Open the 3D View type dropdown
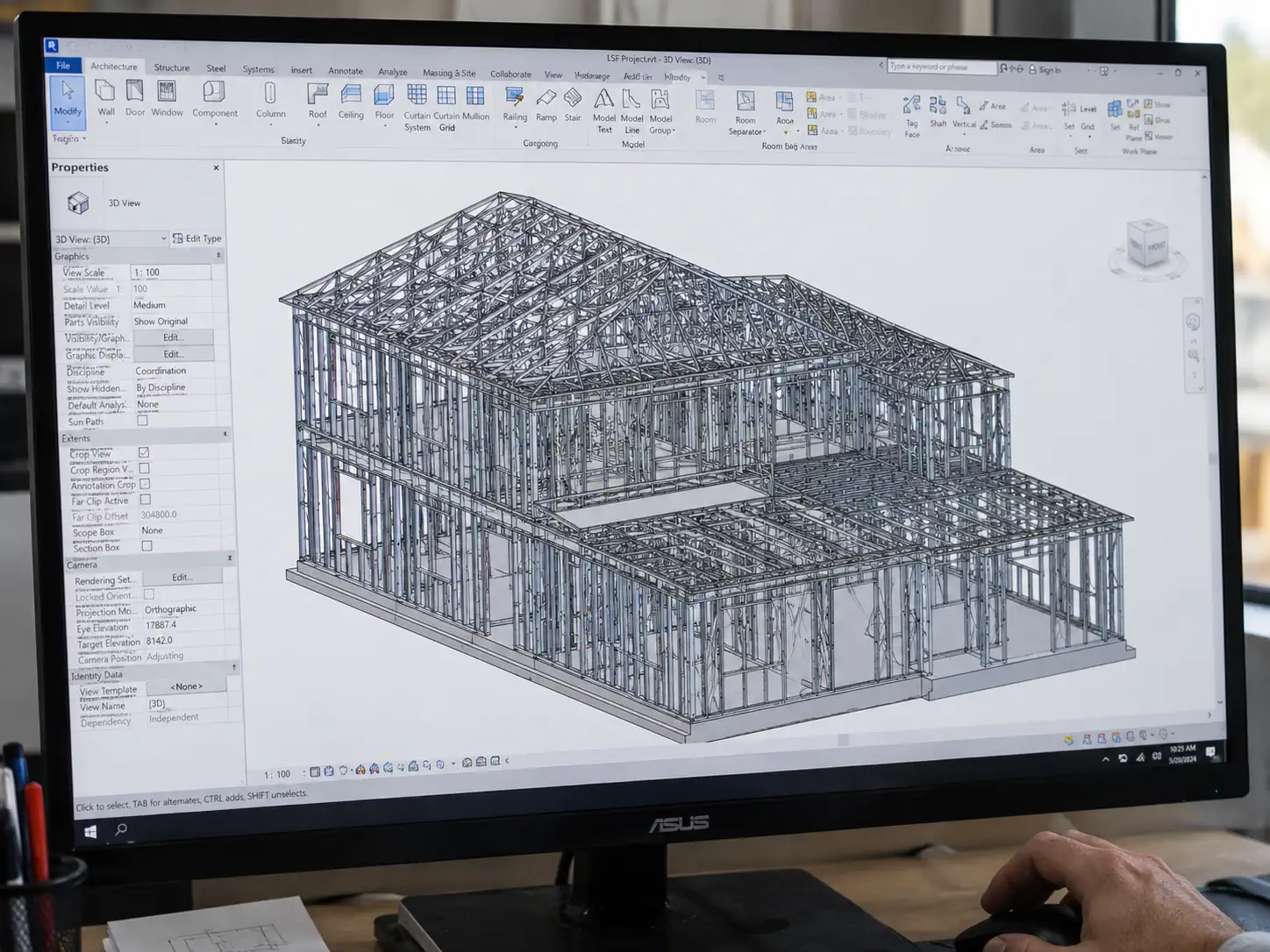 click(111, 238)
